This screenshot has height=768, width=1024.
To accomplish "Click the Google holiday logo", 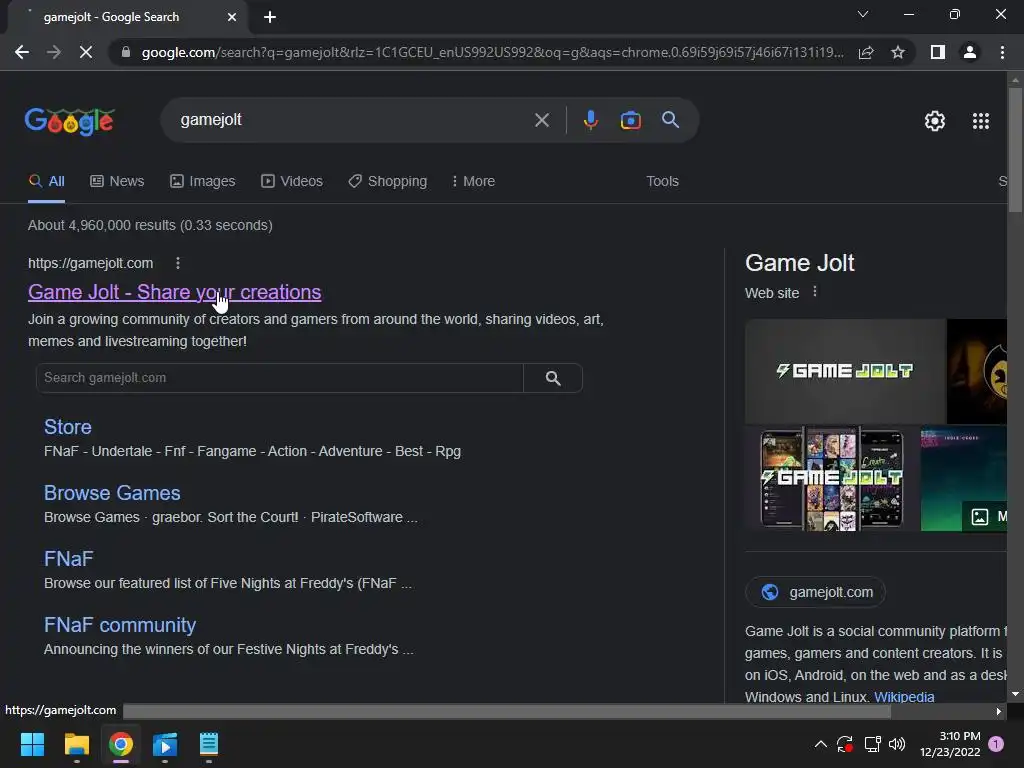I will [x=70, y=121].
